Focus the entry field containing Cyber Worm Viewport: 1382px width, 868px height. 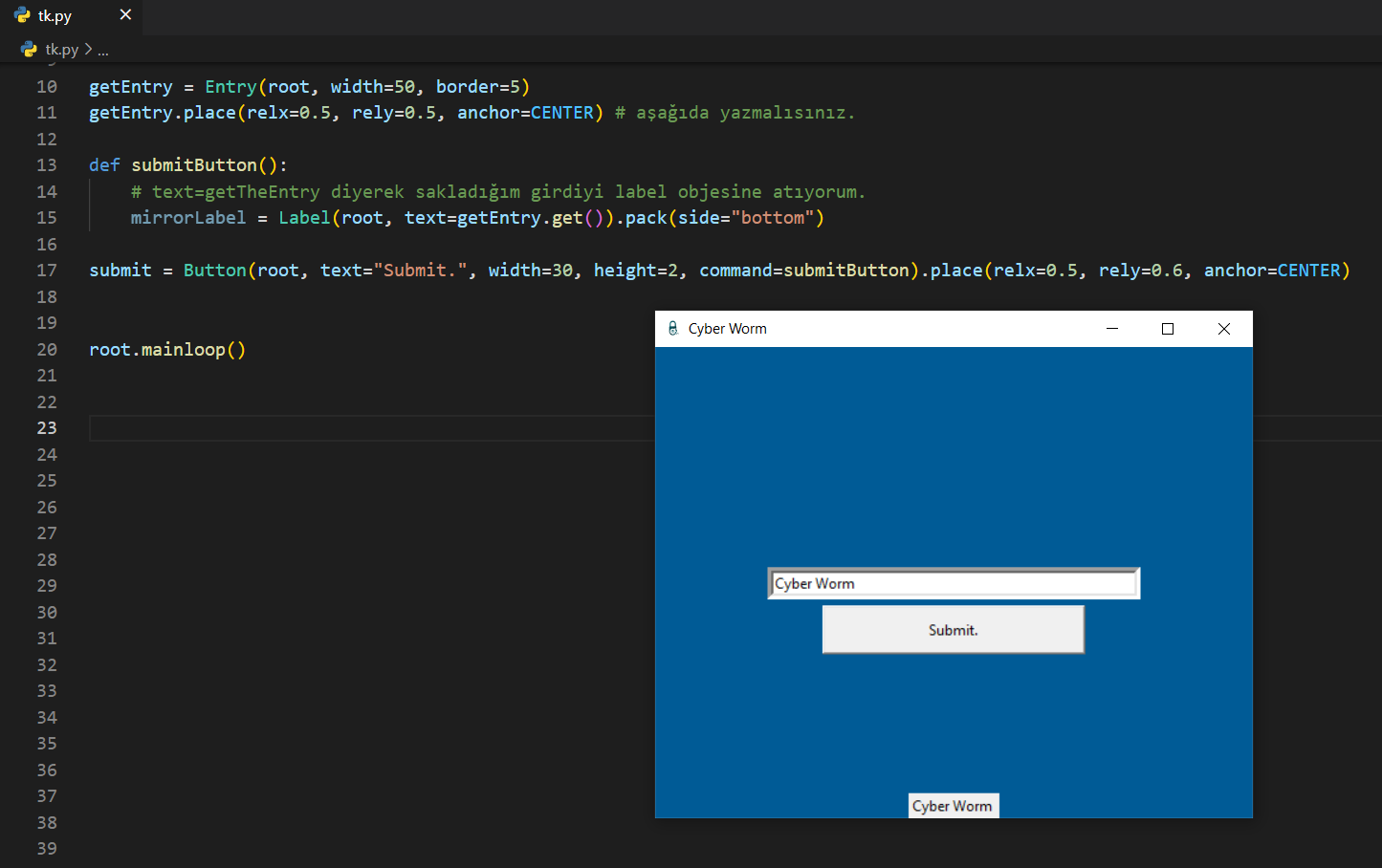point(954,583)
